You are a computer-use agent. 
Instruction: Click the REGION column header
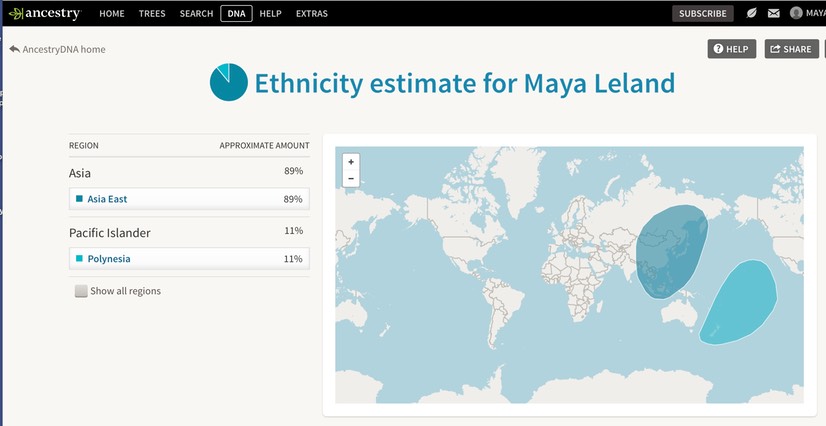pyautogui.click(x=84, y=145)
